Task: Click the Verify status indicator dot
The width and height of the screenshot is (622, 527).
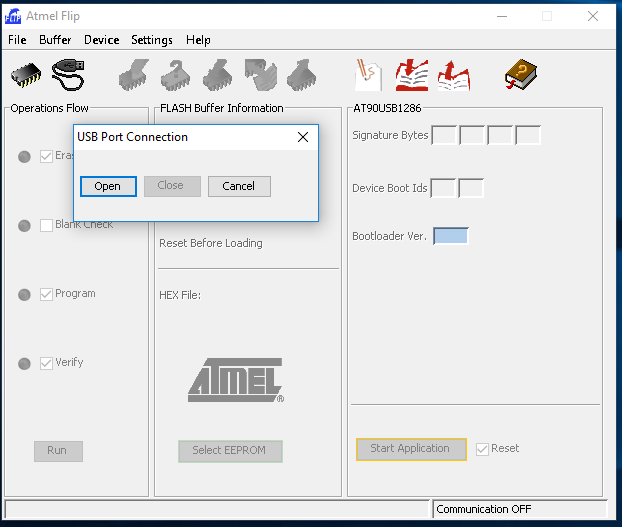Action: tap(24, 364)
